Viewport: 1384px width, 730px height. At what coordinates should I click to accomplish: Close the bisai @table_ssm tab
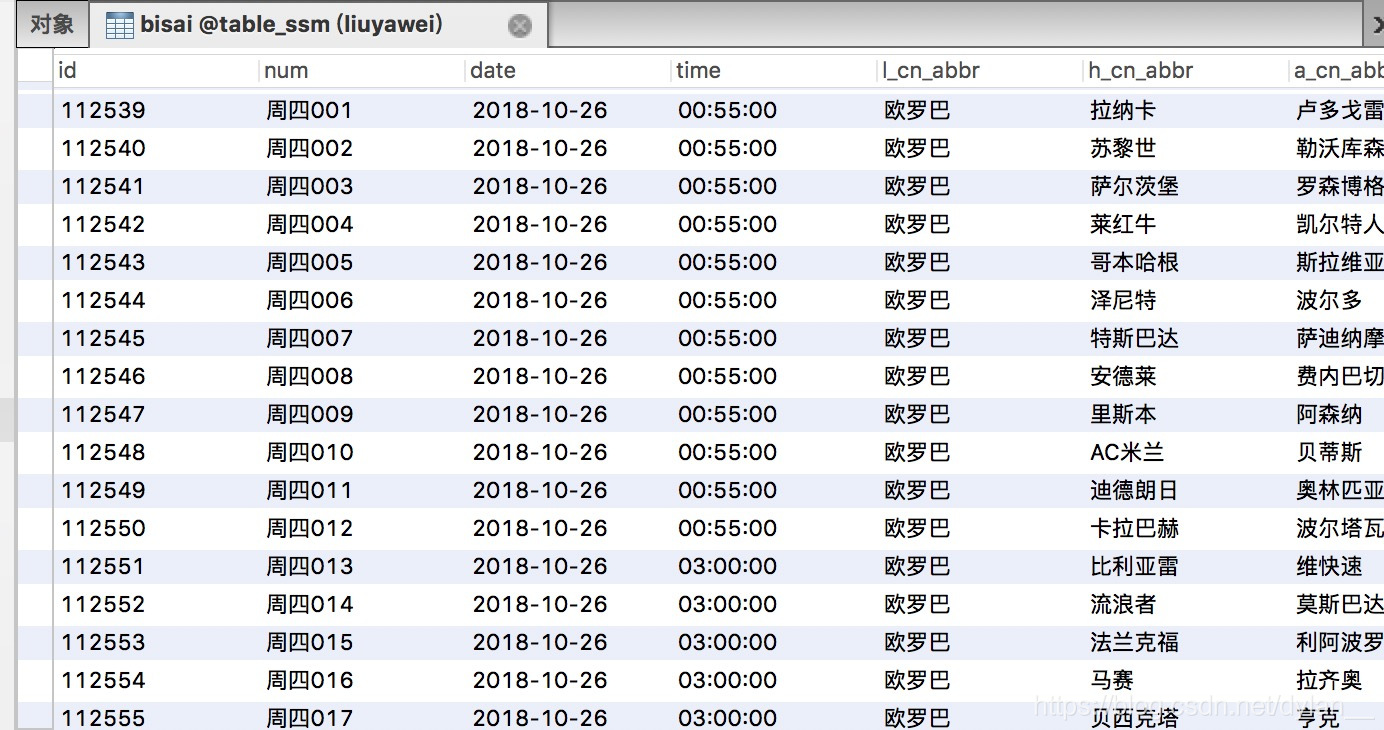[519, 26]
